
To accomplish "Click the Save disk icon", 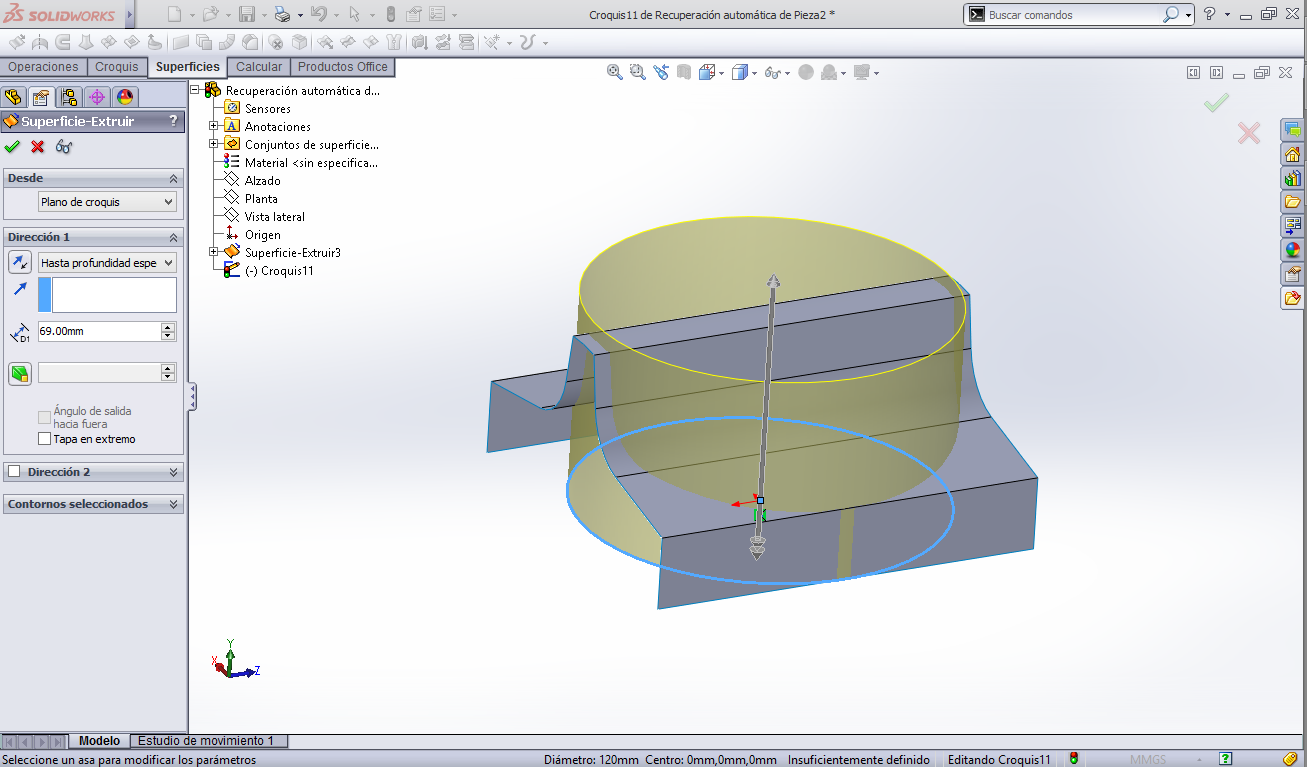I will 247,14.
